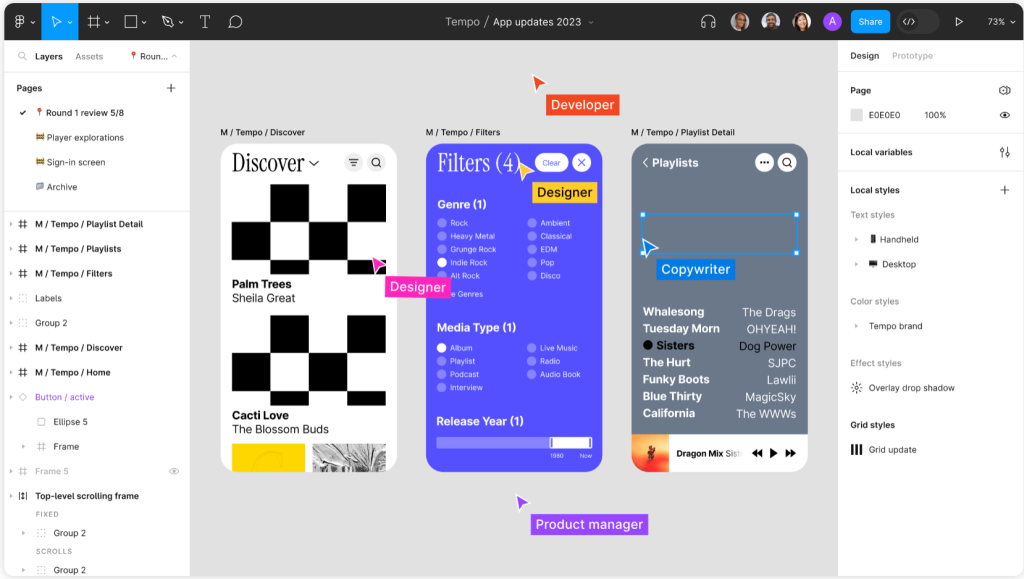Select the Frame tool
The height and width of the screenshot is (579, 1024).
pyautogui.click(x=94, y=22)
